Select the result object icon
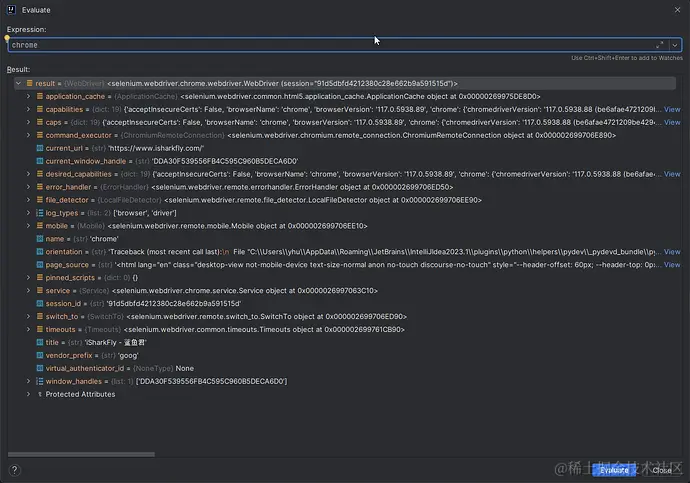This screenshot has height=483, width=690. click(x=29, y=83)
